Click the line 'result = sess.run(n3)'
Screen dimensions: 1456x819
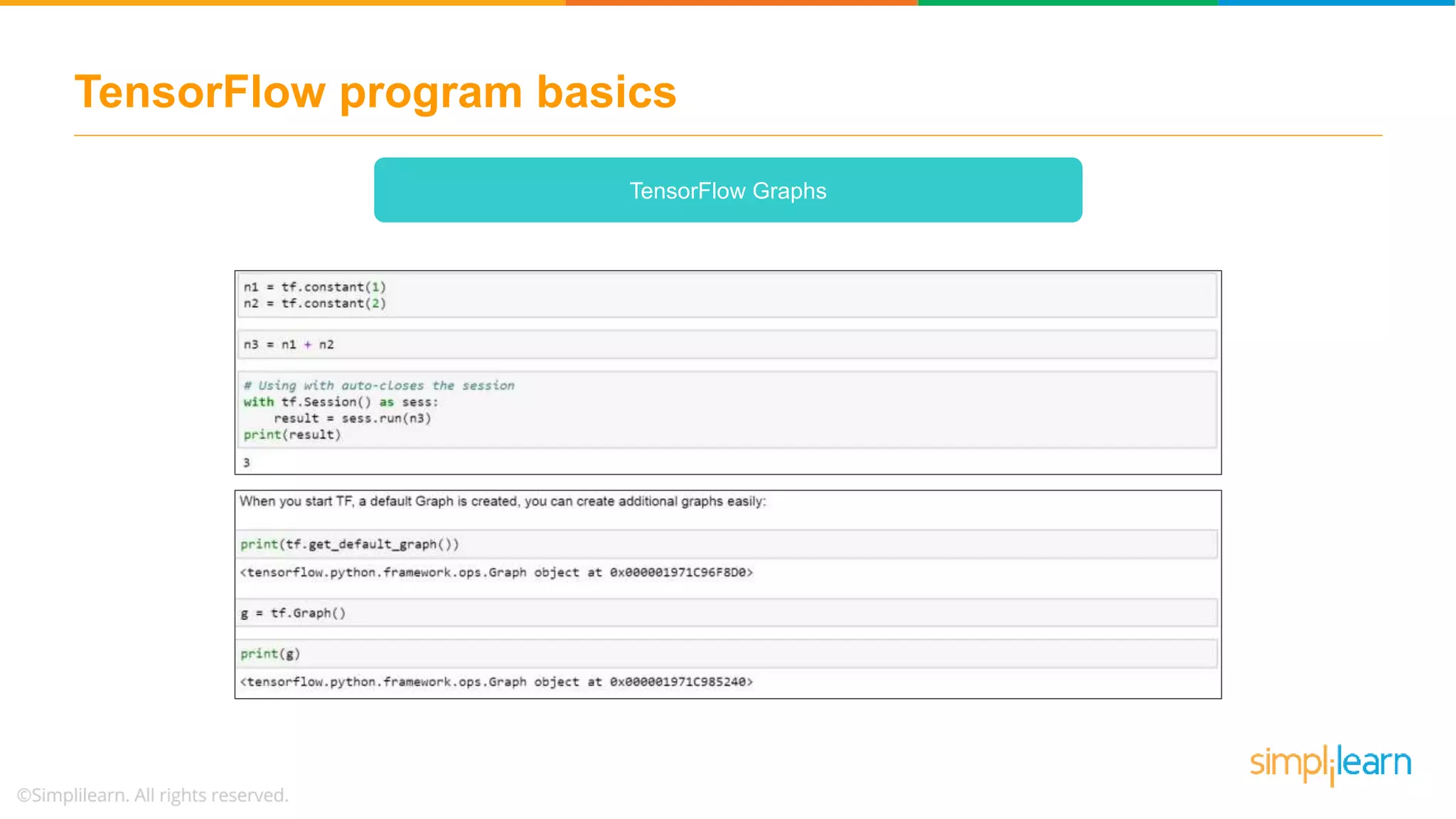click(x=352, y=418)
